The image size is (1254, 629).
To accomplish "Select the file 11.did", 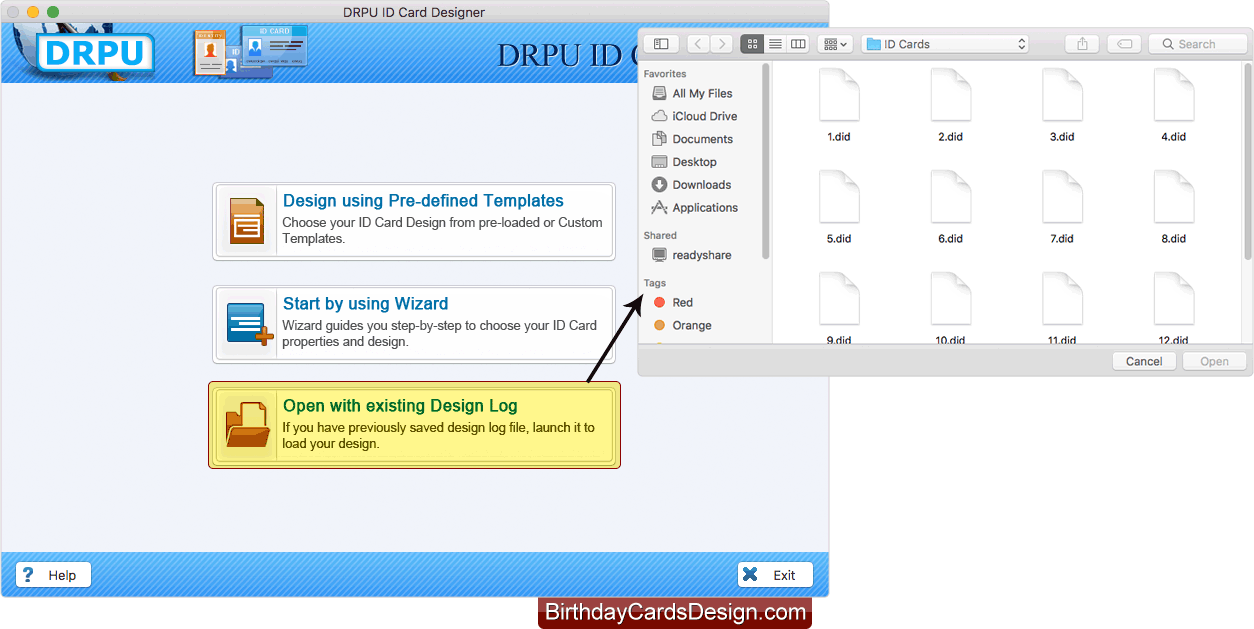I will 1062,308.
